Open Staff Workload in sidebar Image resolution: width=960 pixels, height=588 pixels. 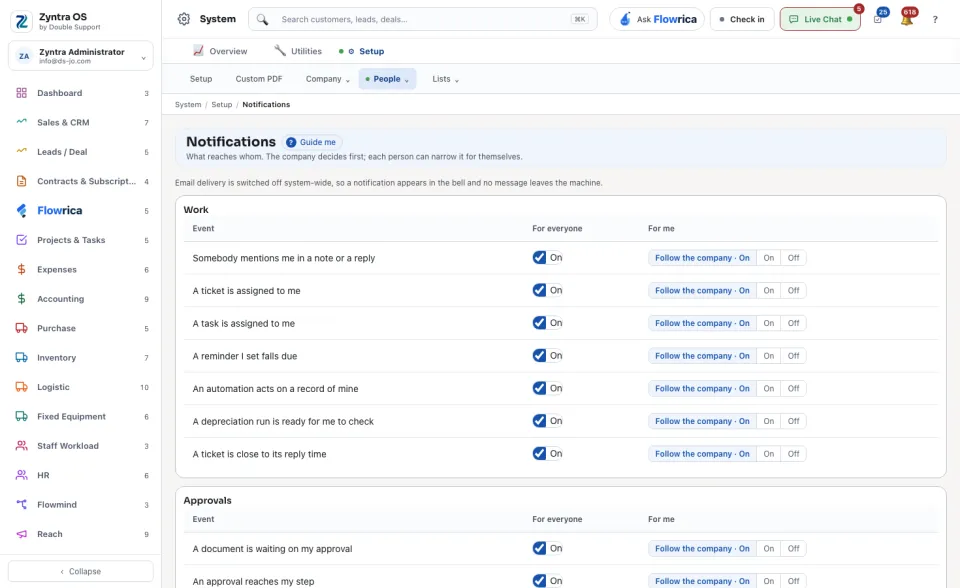(x=80, y=446)
